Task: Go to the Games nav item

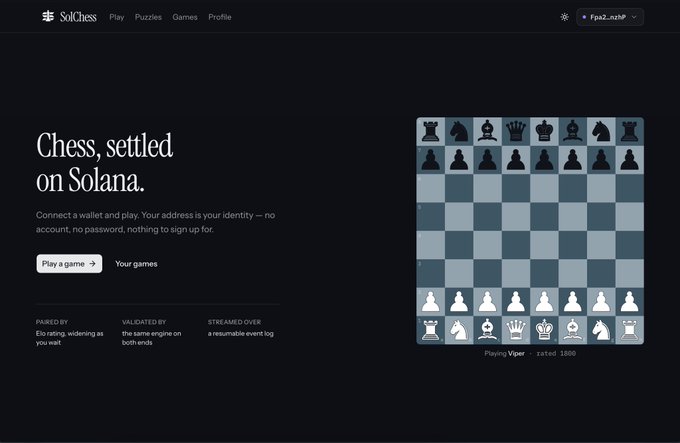Action: pyautogui.click(x=185, y=17)
